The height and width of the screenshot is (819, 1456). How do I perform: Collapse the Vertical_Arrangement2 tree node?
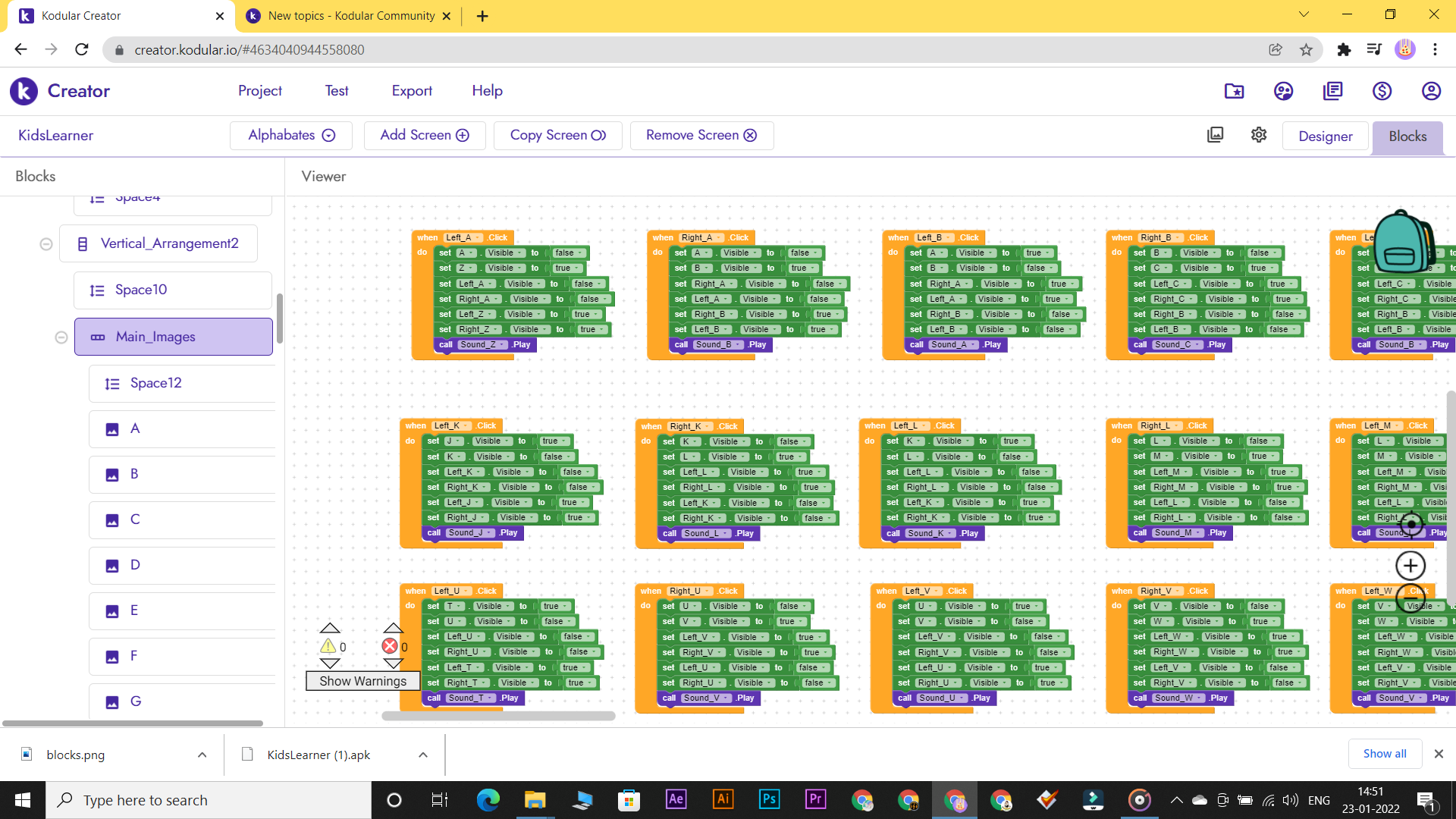(46, 244)
